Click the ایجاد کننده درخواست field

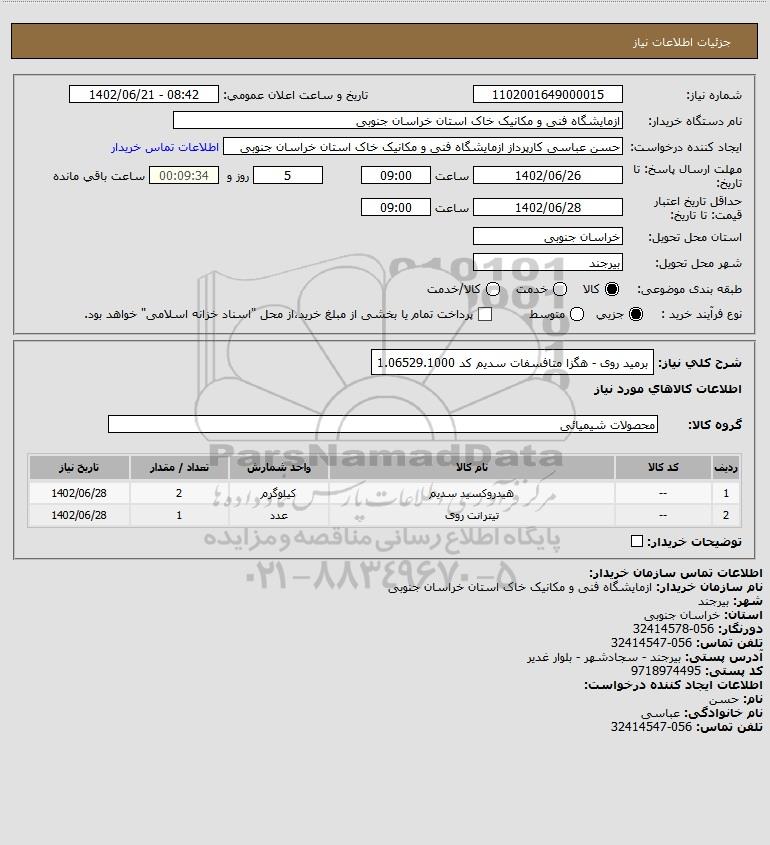tap(422, 147)
